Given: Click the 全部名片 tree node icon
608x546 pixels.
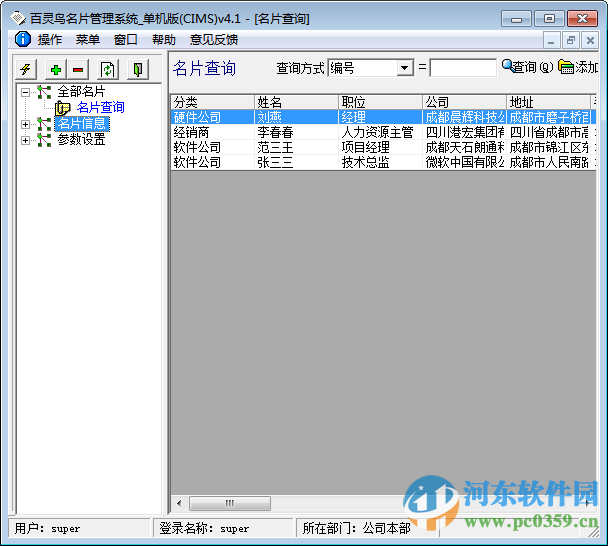Looking at the screenshot, I should (44, 92).
